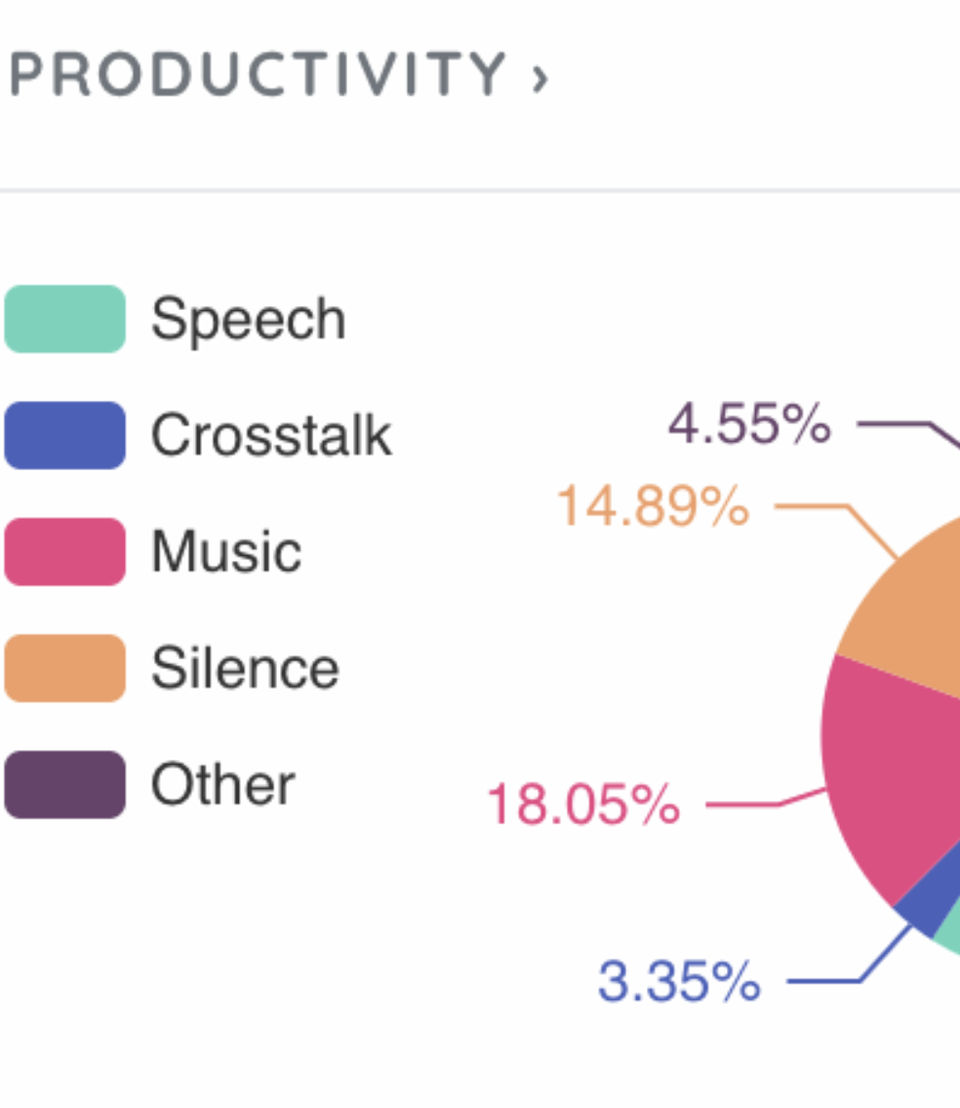The width and height of the screenshot is (960, 1108).
Task: Click the 4.55% data label
Action: pos(749,424)
